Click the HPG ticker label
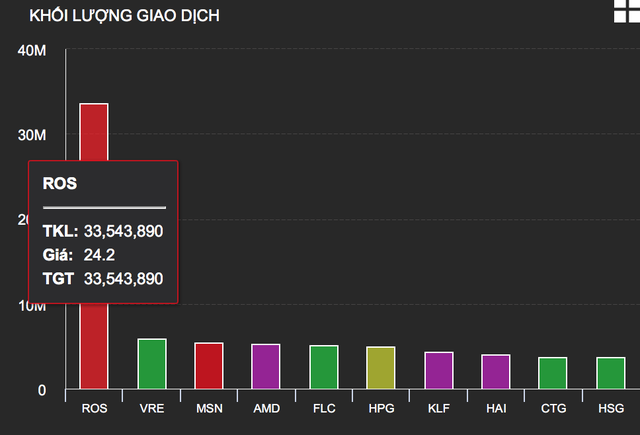Viewport: 640px width, 435px height. [x=381, y=409]
